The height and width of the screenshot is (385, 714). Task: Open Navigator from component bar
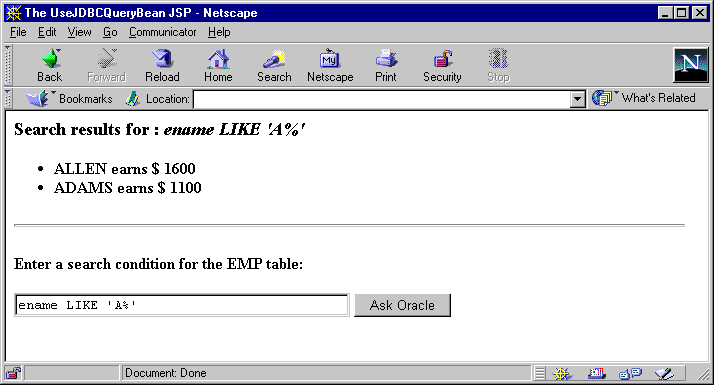coord(562,374)
